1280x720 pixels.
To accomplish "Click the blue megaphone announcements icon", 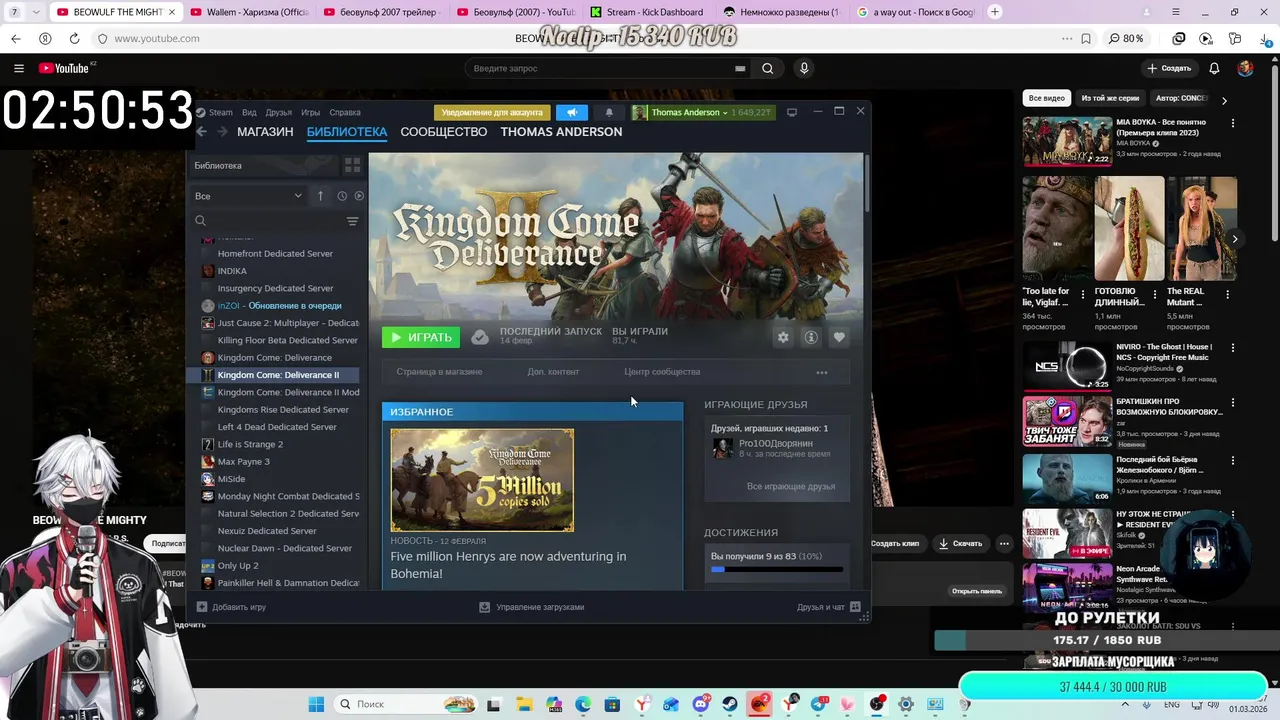I will pos(572,112).
